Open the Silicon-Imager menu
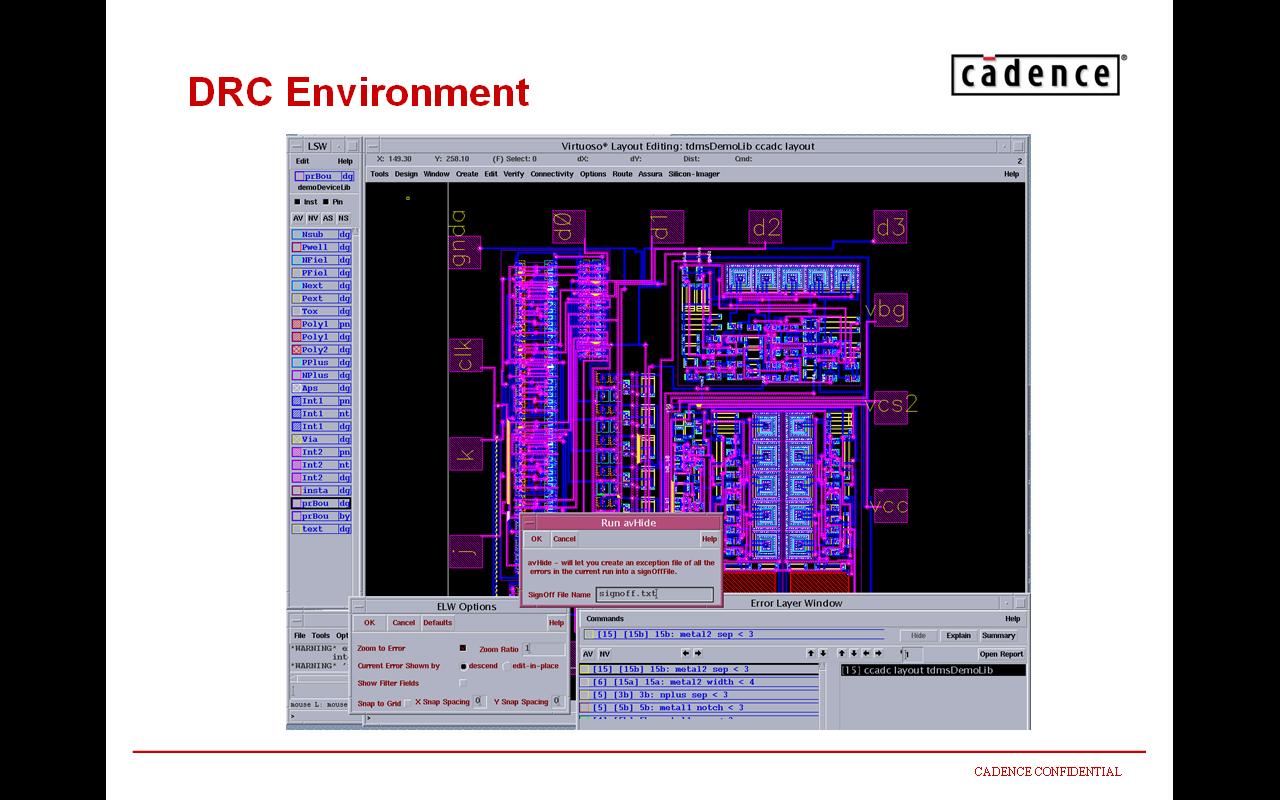The width and height of the screenshot is (1280, 800). tap(694, 174)
